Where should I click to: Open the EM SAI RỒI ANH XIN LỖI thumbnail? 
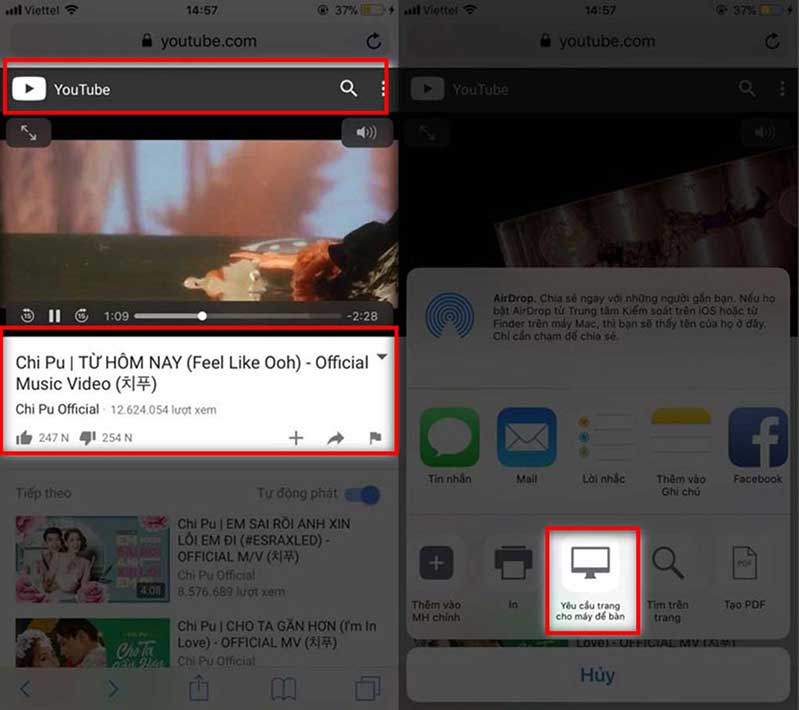(x=93, y=559)
